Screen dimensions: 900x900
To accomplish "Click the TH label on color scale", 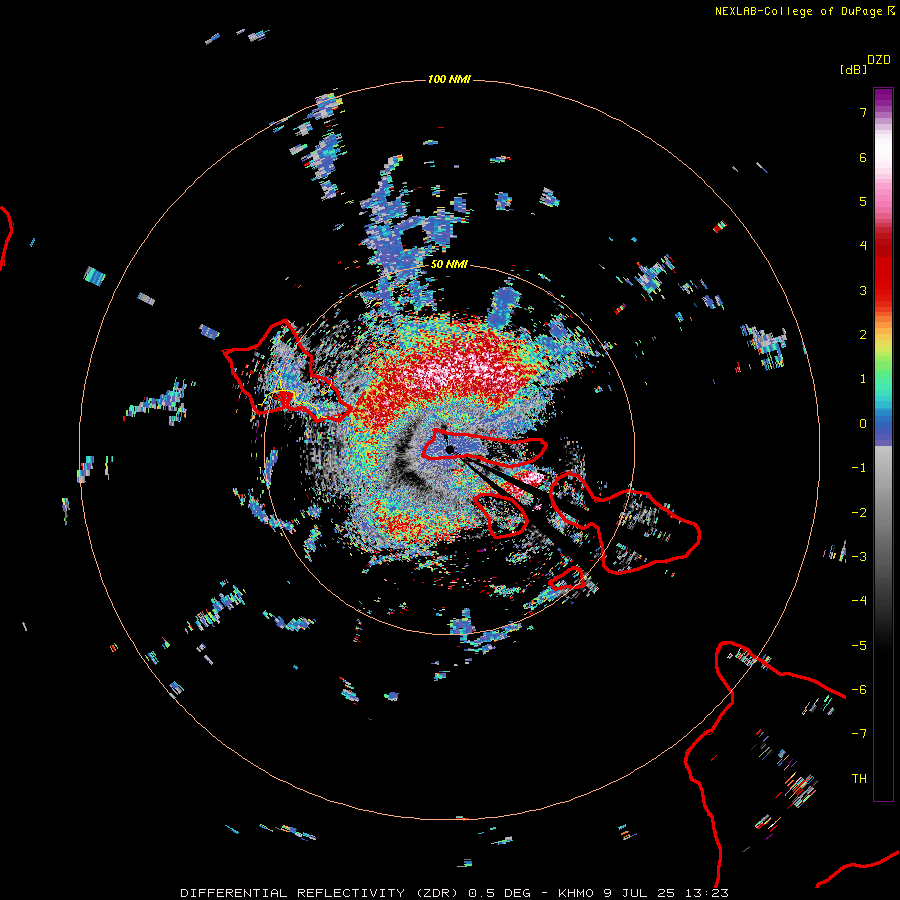I will pos(859,779).
